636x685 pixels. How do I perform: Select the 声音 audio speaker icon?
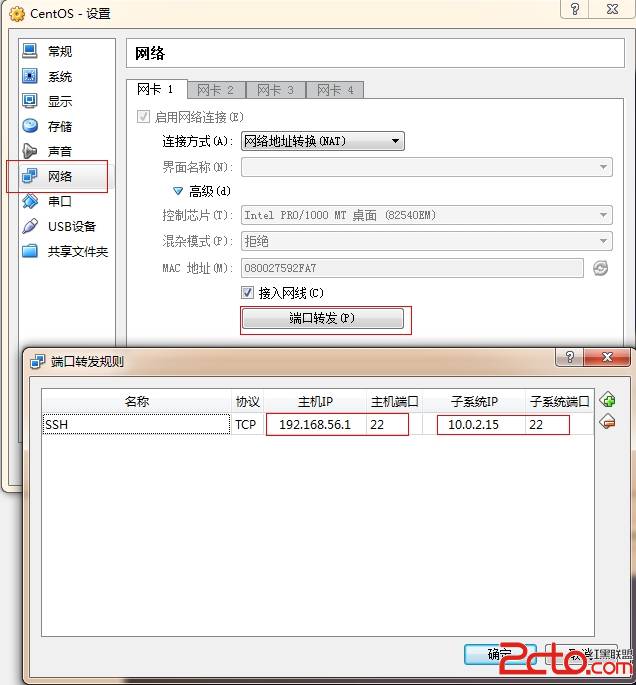click(29, 151)
